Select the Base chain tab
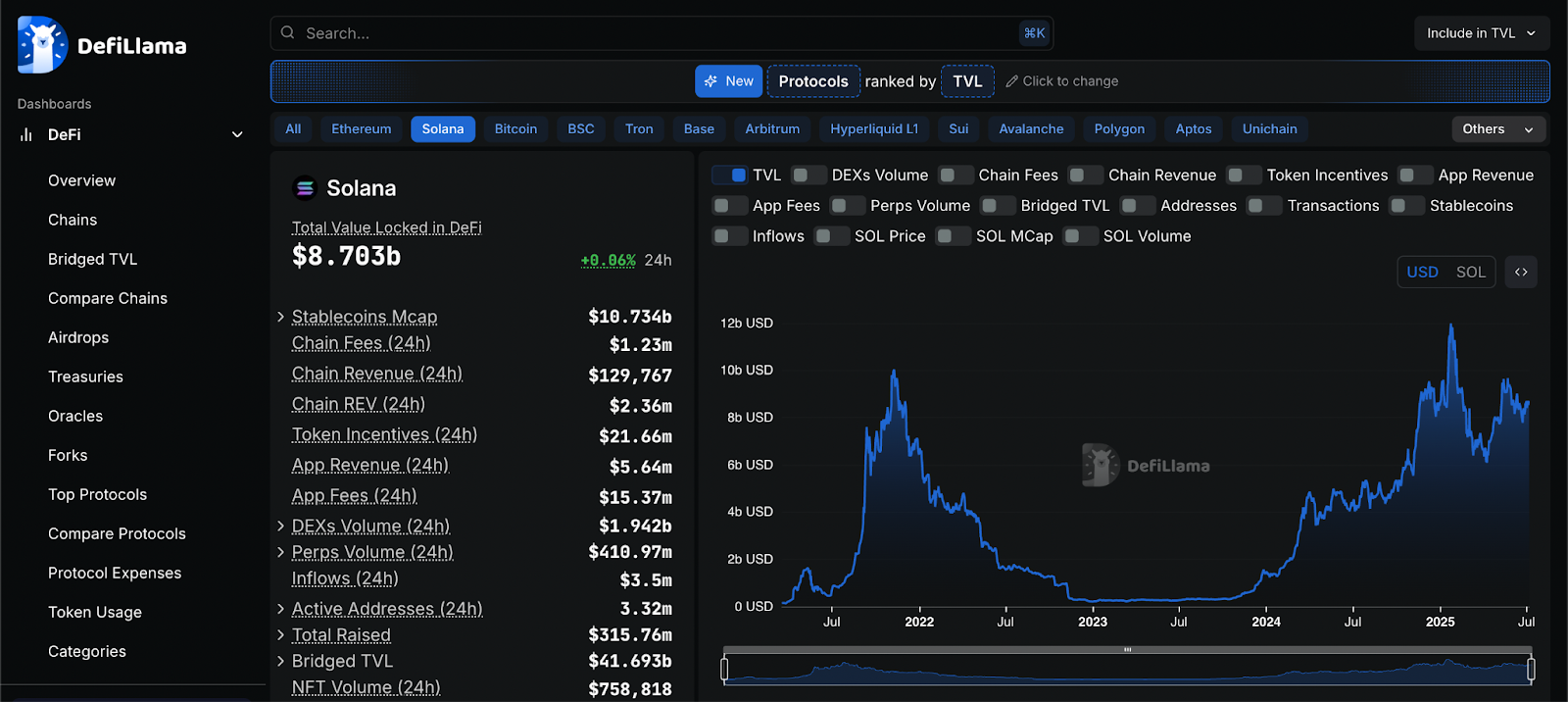Screen dimensions: 1568x702 point(699,129)
